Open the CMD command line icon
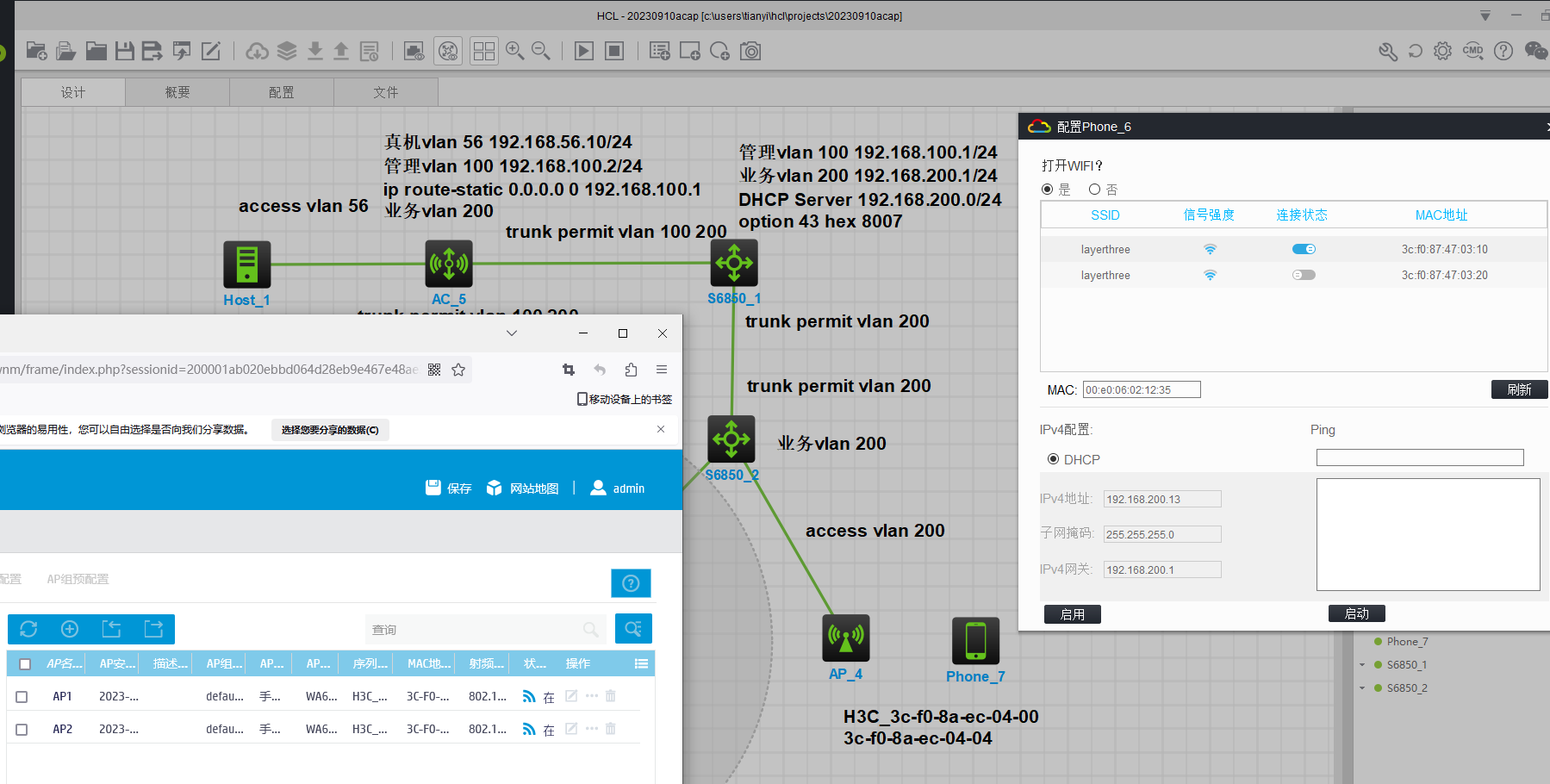This screenshot has width=1550, height=784. pos(1473,52)
